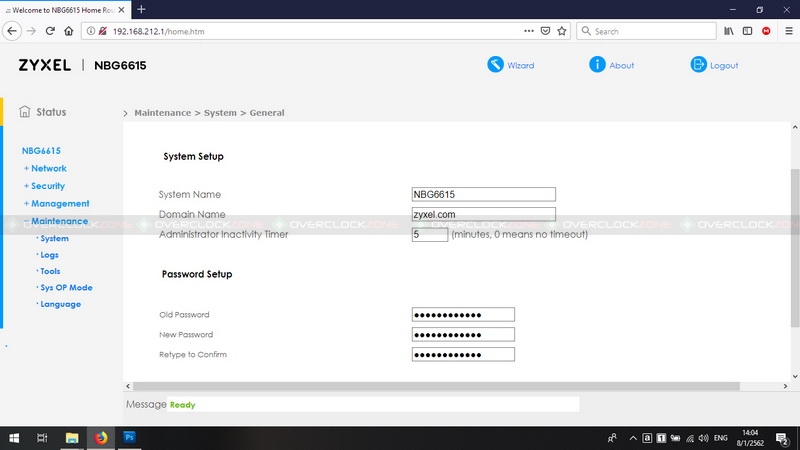Show hidden system tray icons
Screen dimensions: 800x450
[x=633, y=438]
